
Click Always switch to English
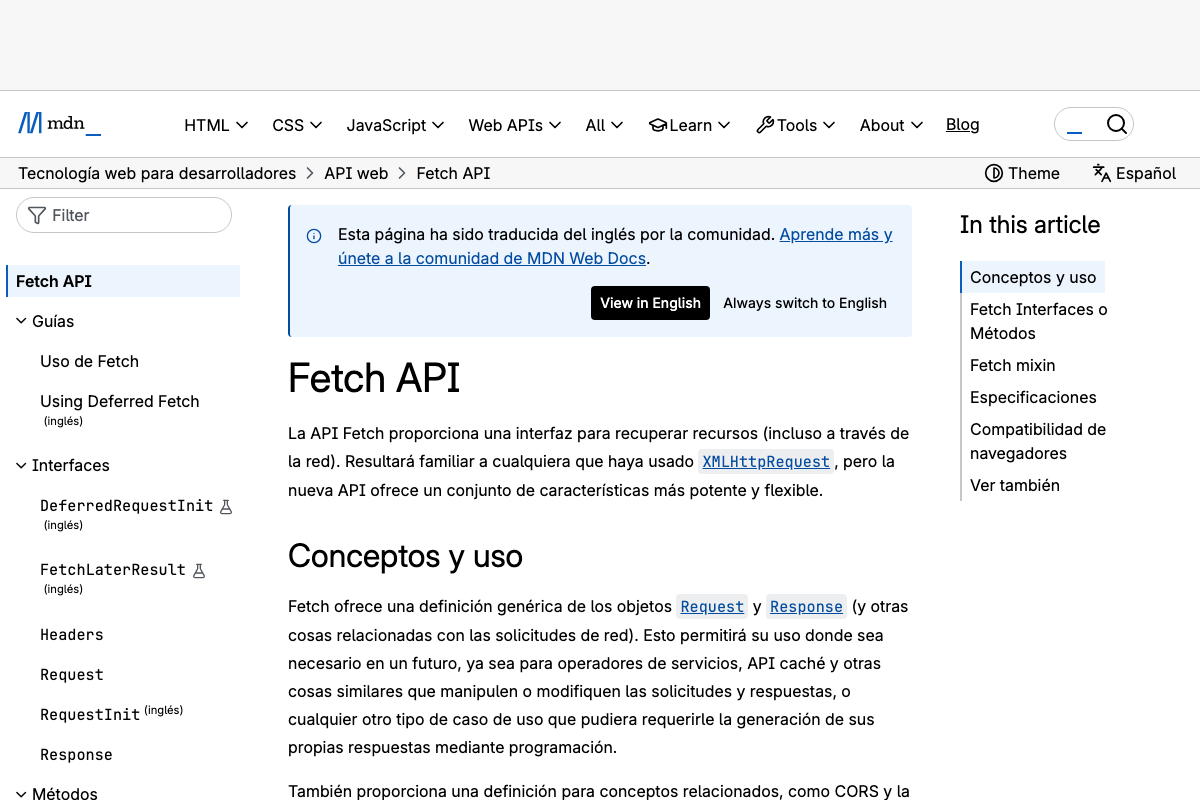point(805,303)
